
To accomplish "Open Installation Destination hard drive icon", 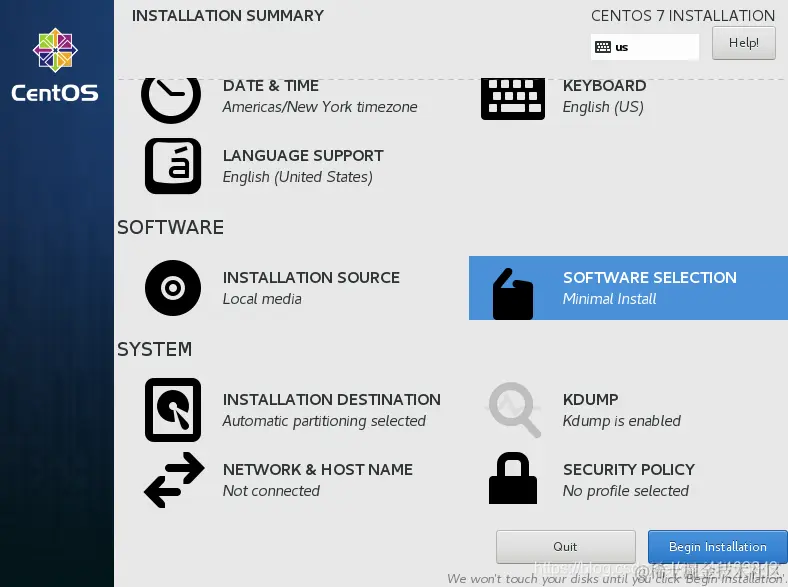I will pyautogui.click(x=173, y=410).
